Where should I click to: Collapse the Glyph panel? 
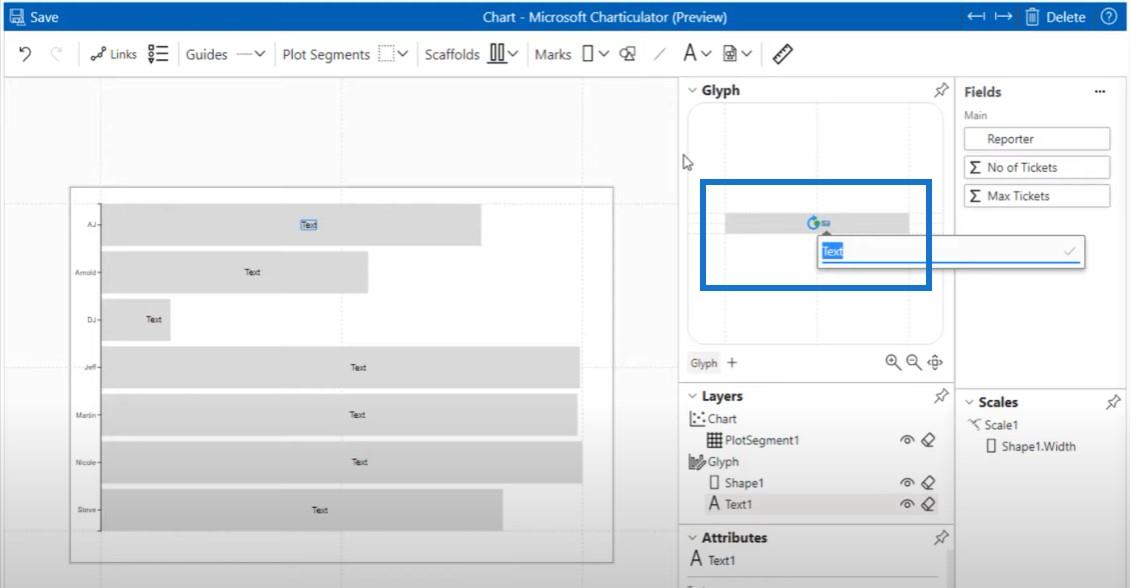tap(692, 90)
